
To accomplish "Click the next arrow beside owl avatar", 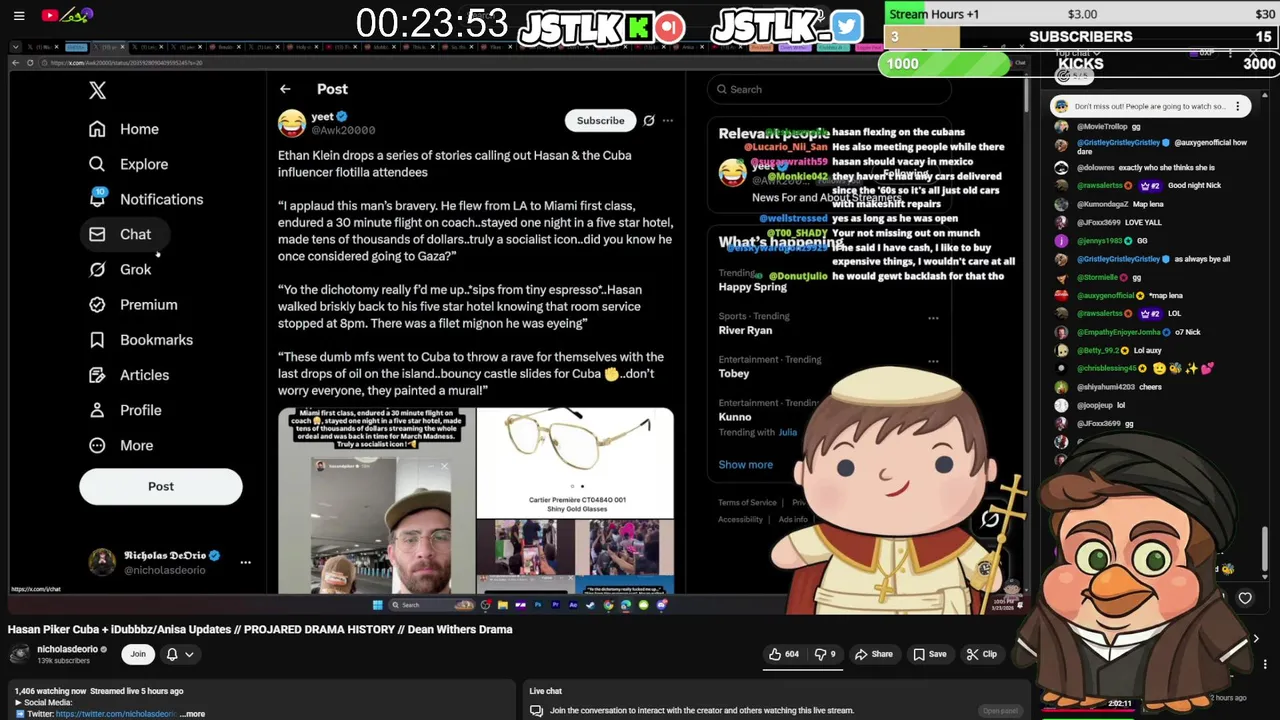I will click(1256, 638).
